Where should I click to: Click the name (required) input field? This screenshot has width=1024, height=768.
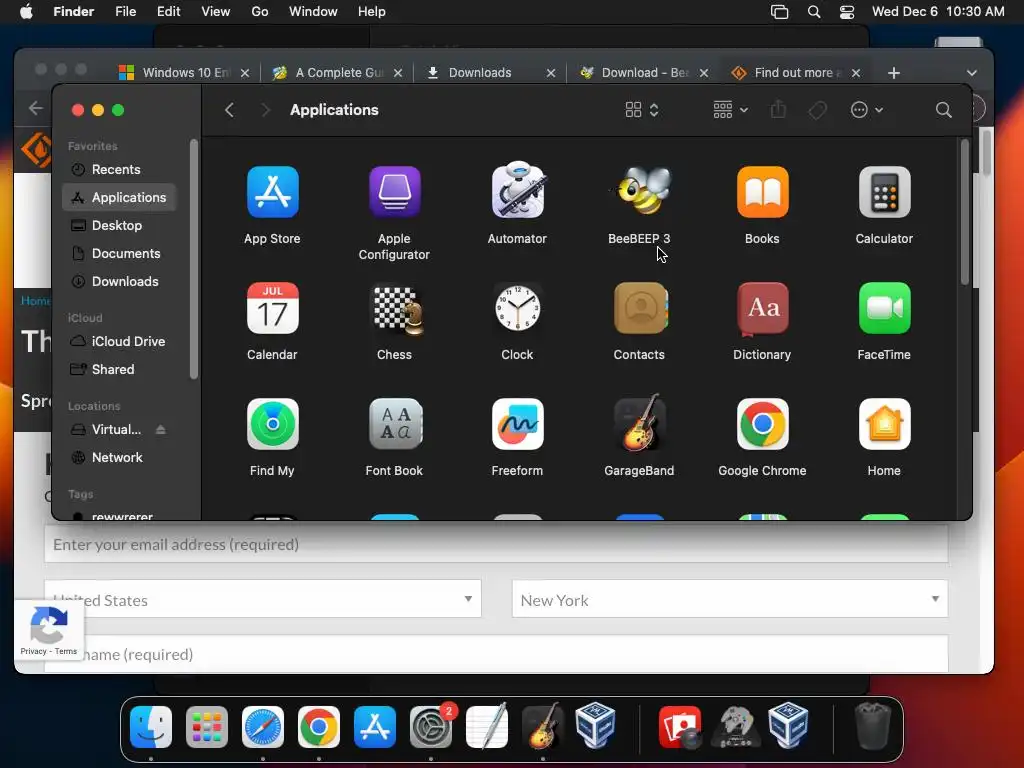[x=496, y=654]
